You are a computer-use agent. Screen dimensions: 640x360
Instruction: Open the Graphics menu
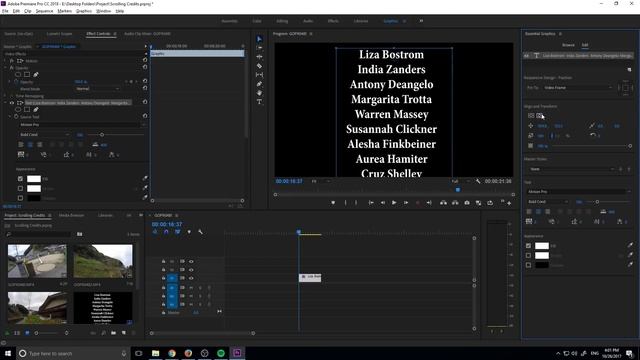click(84, 11)
